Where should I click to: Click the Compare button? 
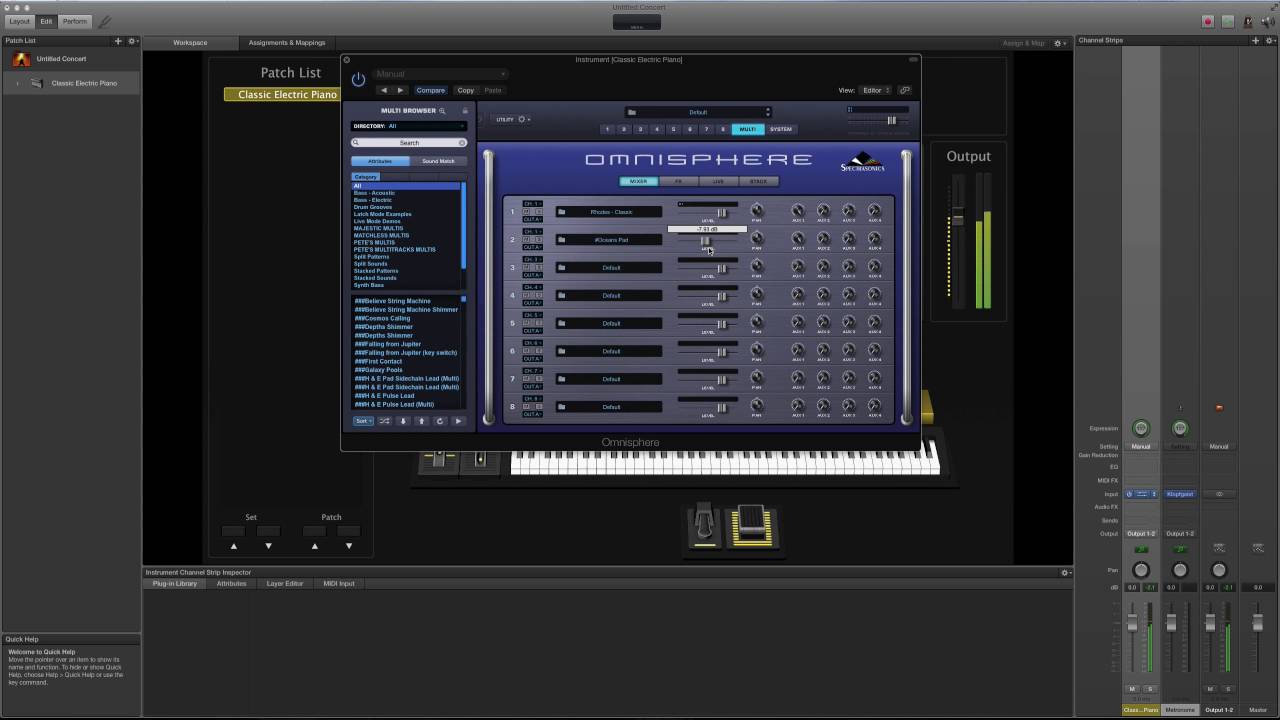[x=431, y=90]
